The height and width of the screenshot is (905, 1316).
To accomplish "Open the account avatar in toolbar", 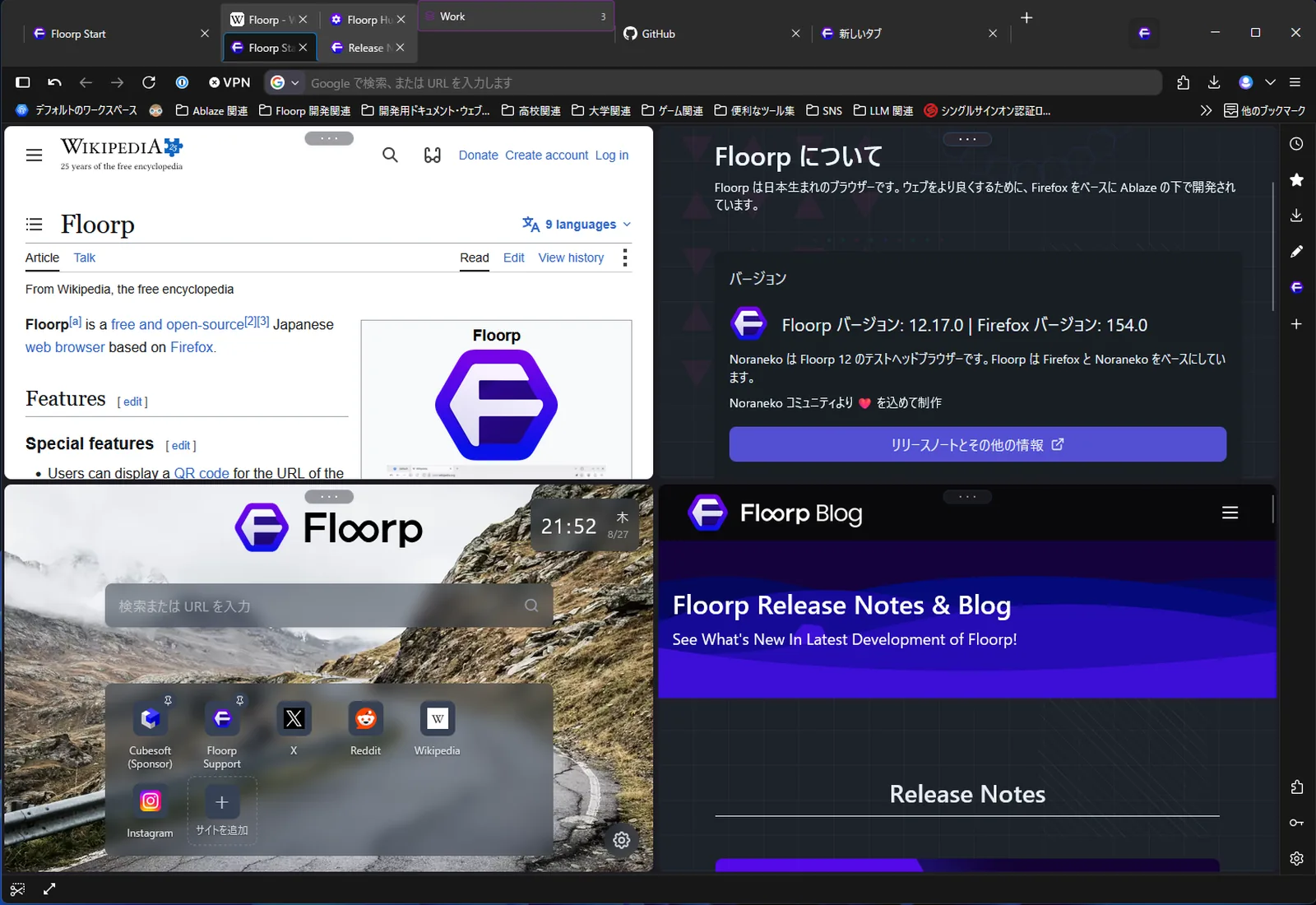I will 1245,82.
